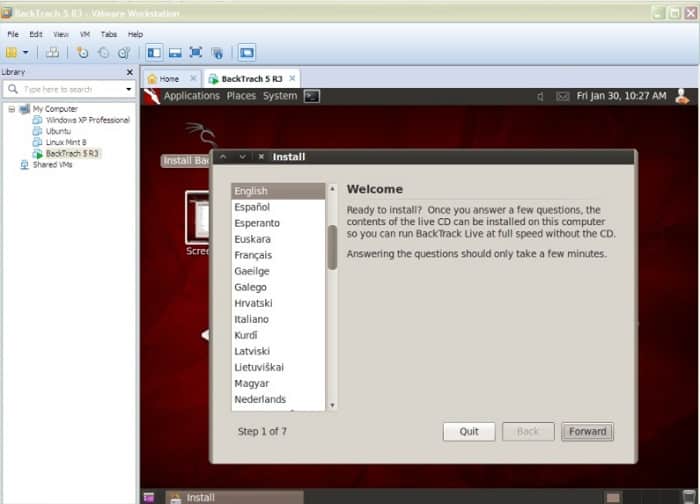
Task: Open the Edit menu
Action: (x=36, y=34)
